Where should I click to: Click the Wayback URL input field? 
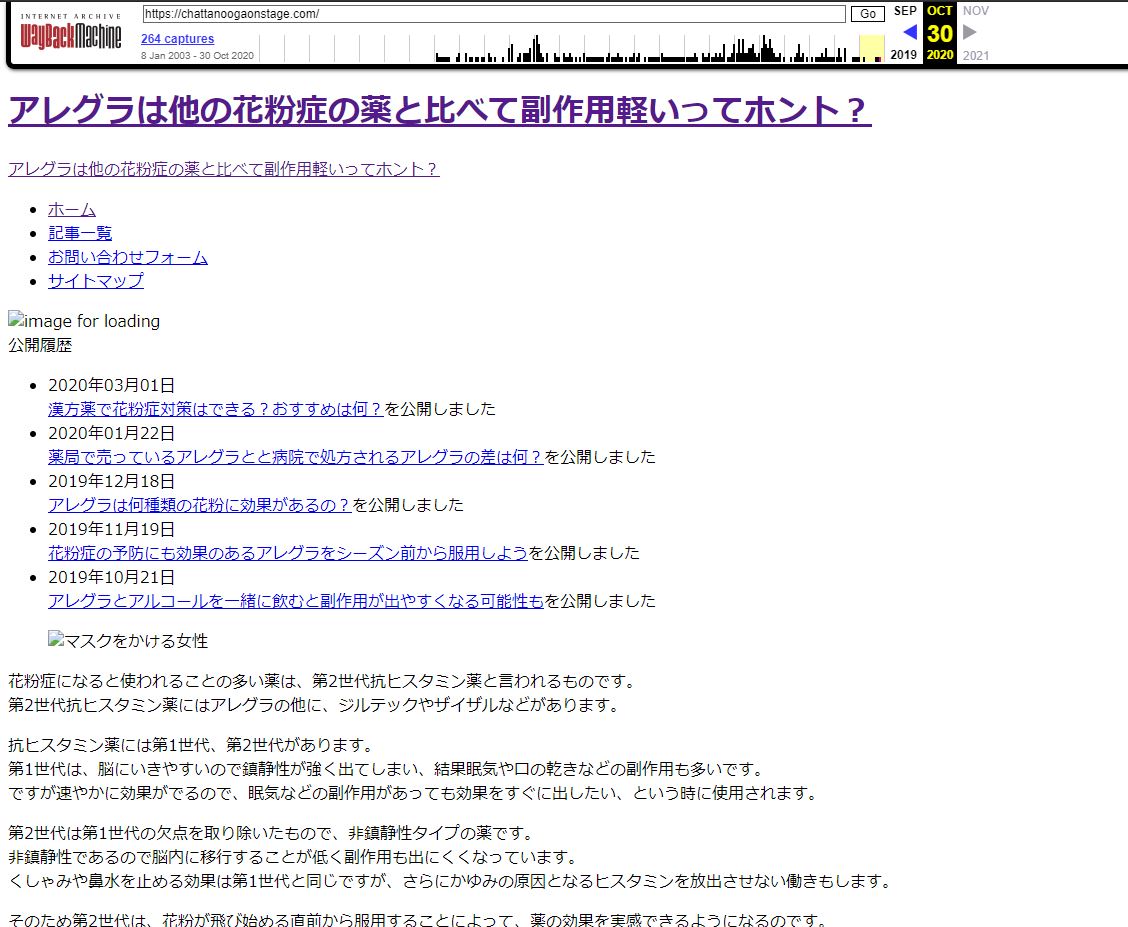point(494,14)
